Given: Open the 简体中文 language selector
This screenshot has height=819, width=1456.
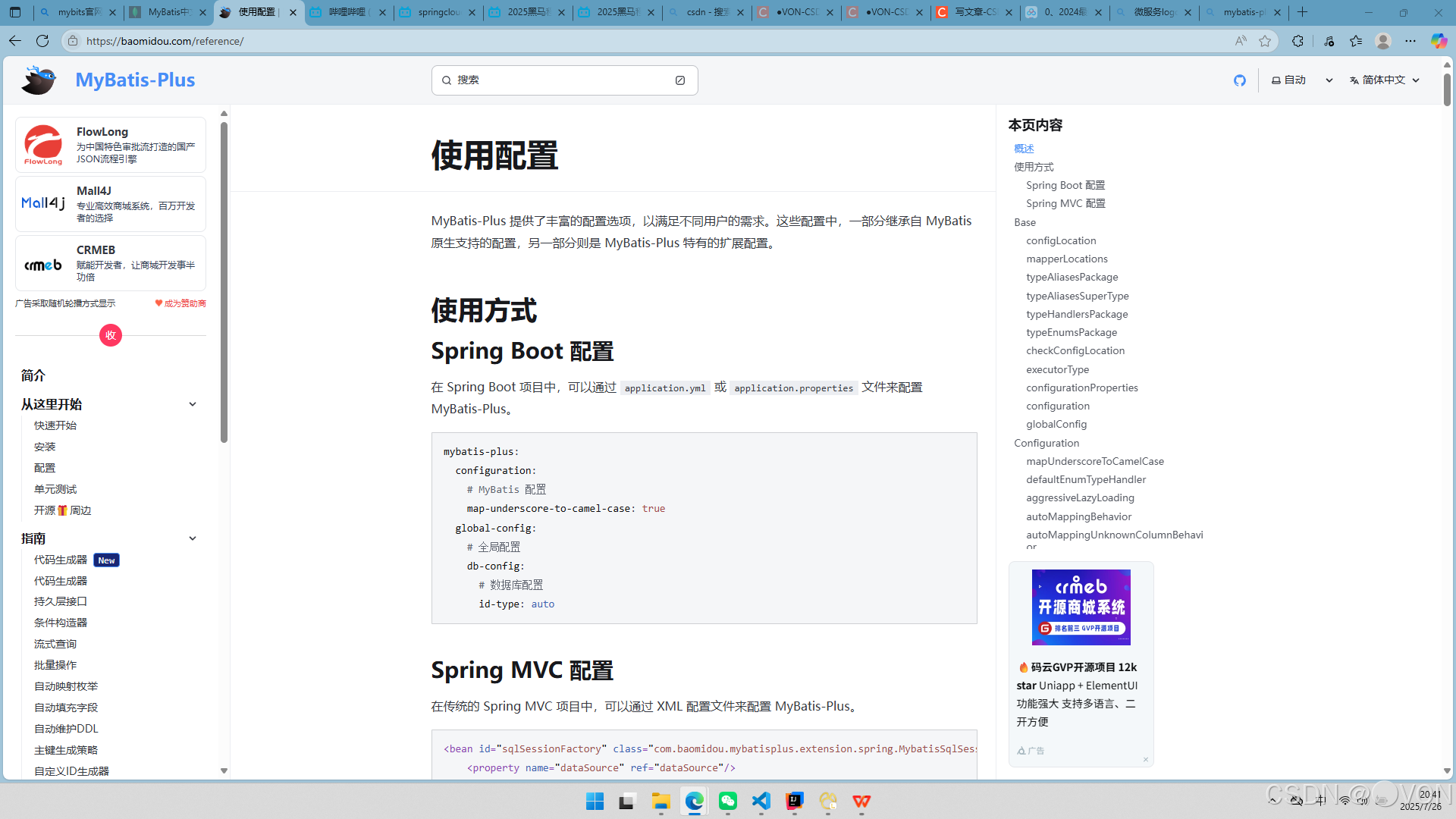Looking at the screenshot, I should (x=1385, y=80).
